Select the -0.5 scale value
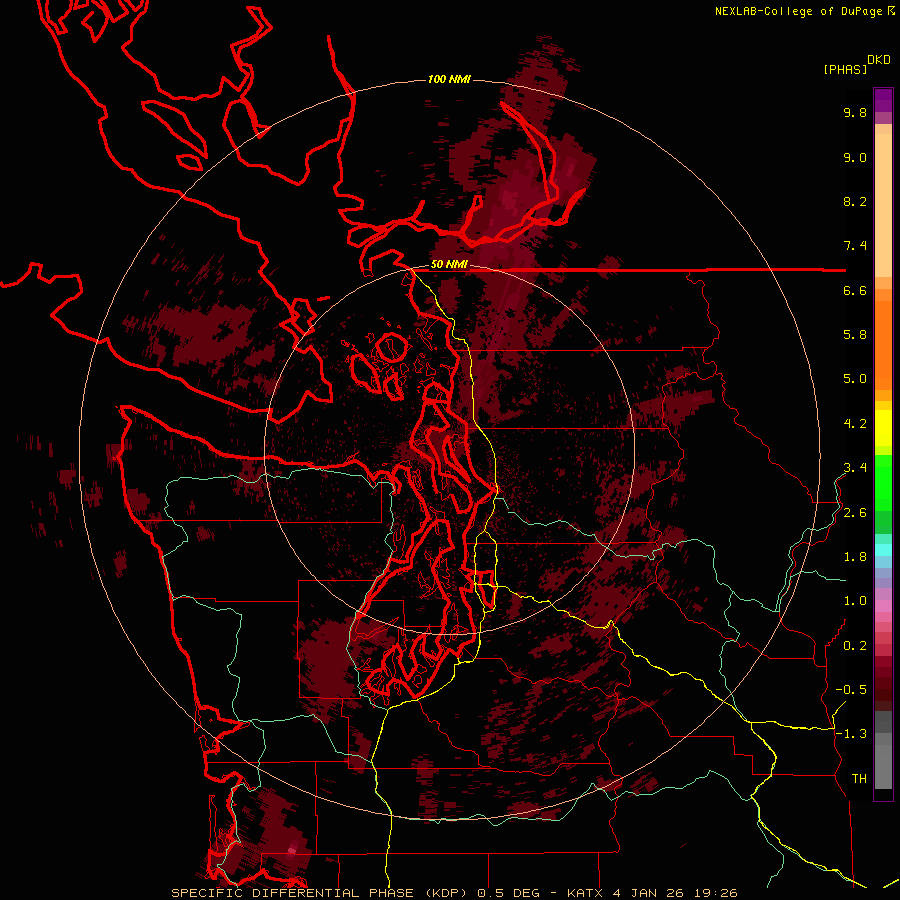Image resolution: width=900 pixels, height=900 pixels. click(851, 690)
